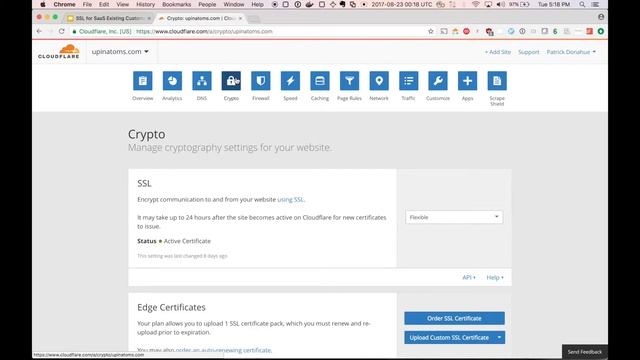Open the Firewall shield icon
This screenshot has height=360, width=640.
point(261,81)
